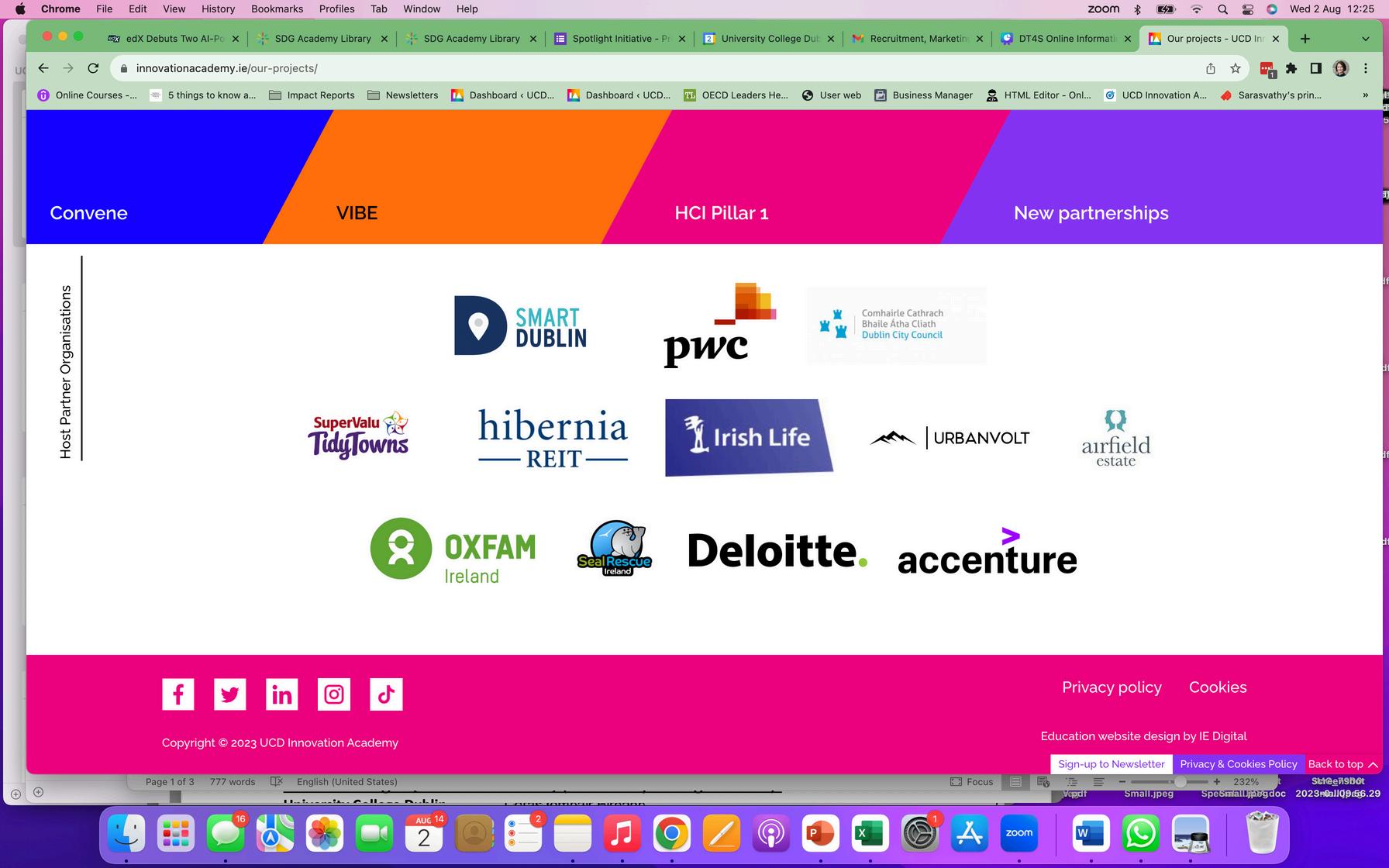
Task: Click Focus in the Word status bar
Action: pos(972,782)
